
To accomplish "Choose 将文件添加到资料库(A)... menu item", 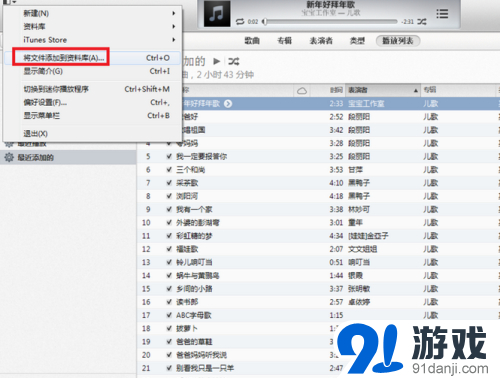I will point(93,58).
